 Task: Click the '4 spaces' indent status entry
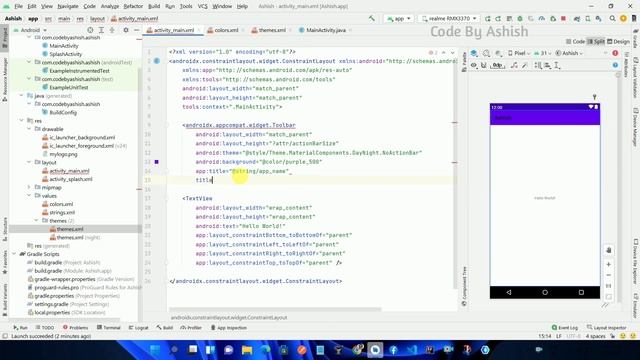596,336
